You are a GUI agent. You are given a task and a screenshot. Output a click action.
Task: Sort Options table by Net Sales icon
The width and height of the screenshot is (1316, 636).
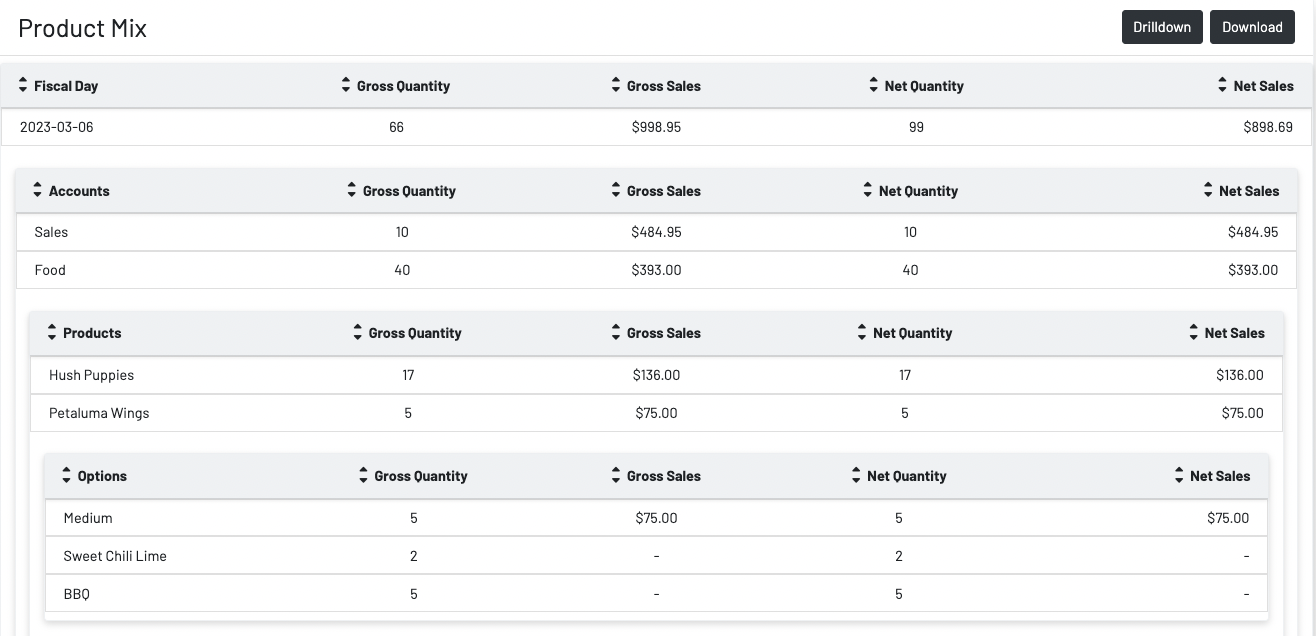1179,476
